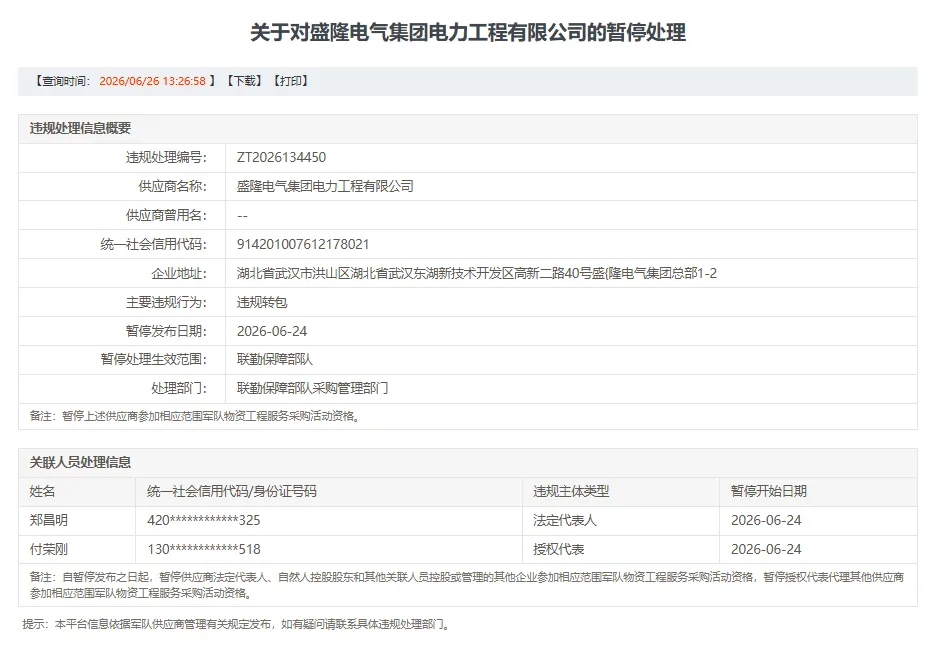Select the 暂停发布日期 value 2026-06-24
The image size is (940, 648).
click(x=272, y=331)
